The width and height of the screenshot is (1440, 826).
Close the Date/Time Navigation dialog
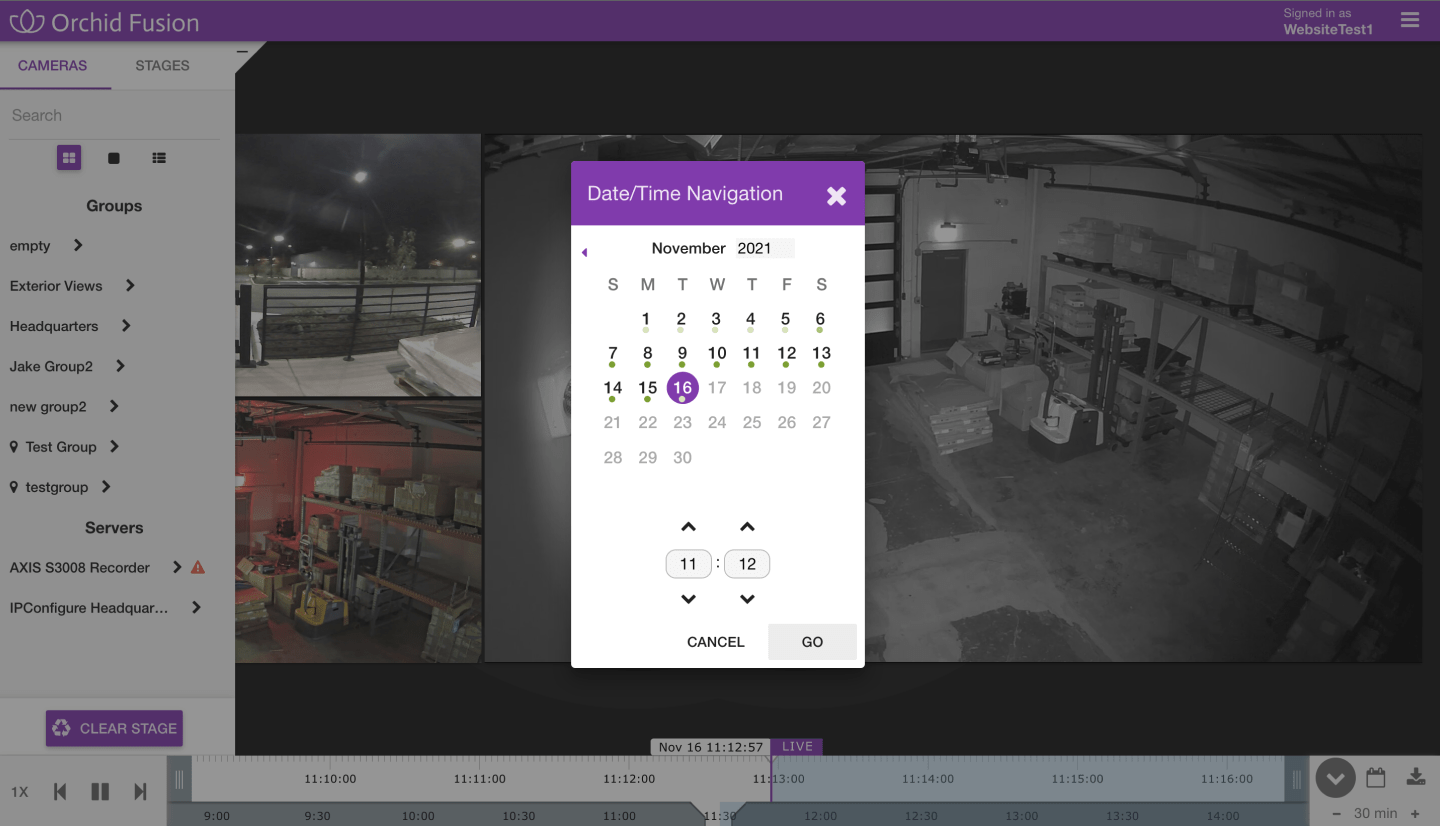[x=836, y=196]
